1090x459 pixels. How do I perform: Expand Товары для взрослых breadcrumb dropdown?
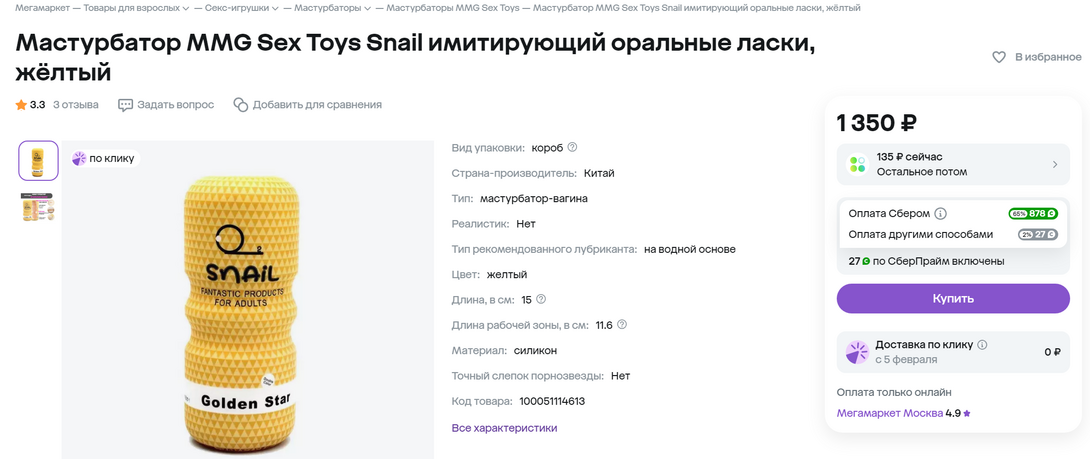click(186, 8)
